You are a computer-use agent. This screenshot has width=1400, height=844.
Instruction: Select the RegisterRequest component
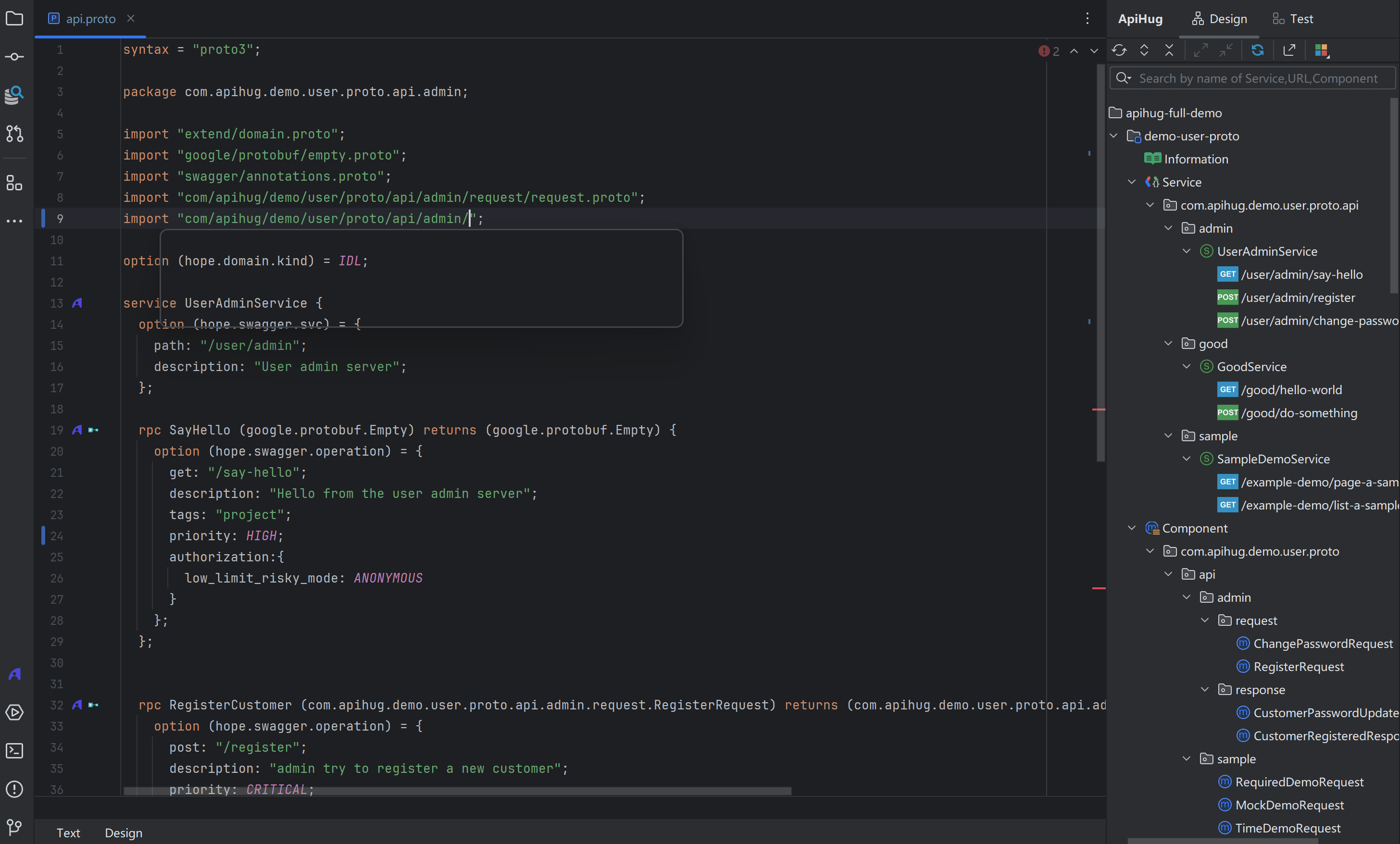click(1298, 666)
